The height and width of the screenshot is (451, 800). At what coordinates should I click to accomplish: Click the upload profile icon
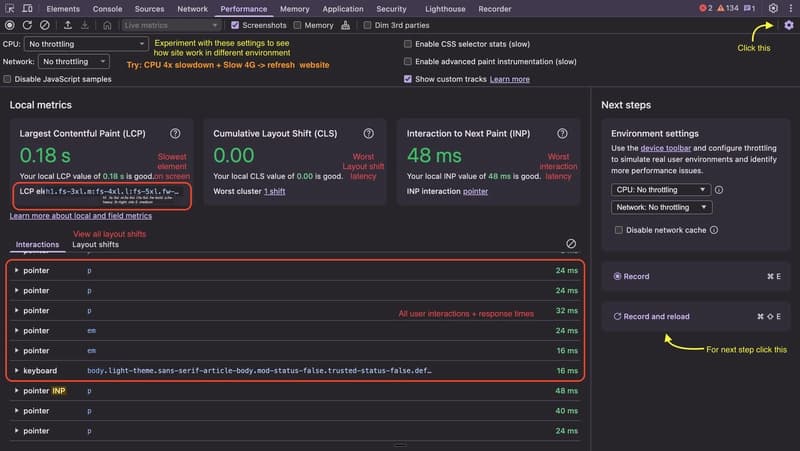coord(67,25)
